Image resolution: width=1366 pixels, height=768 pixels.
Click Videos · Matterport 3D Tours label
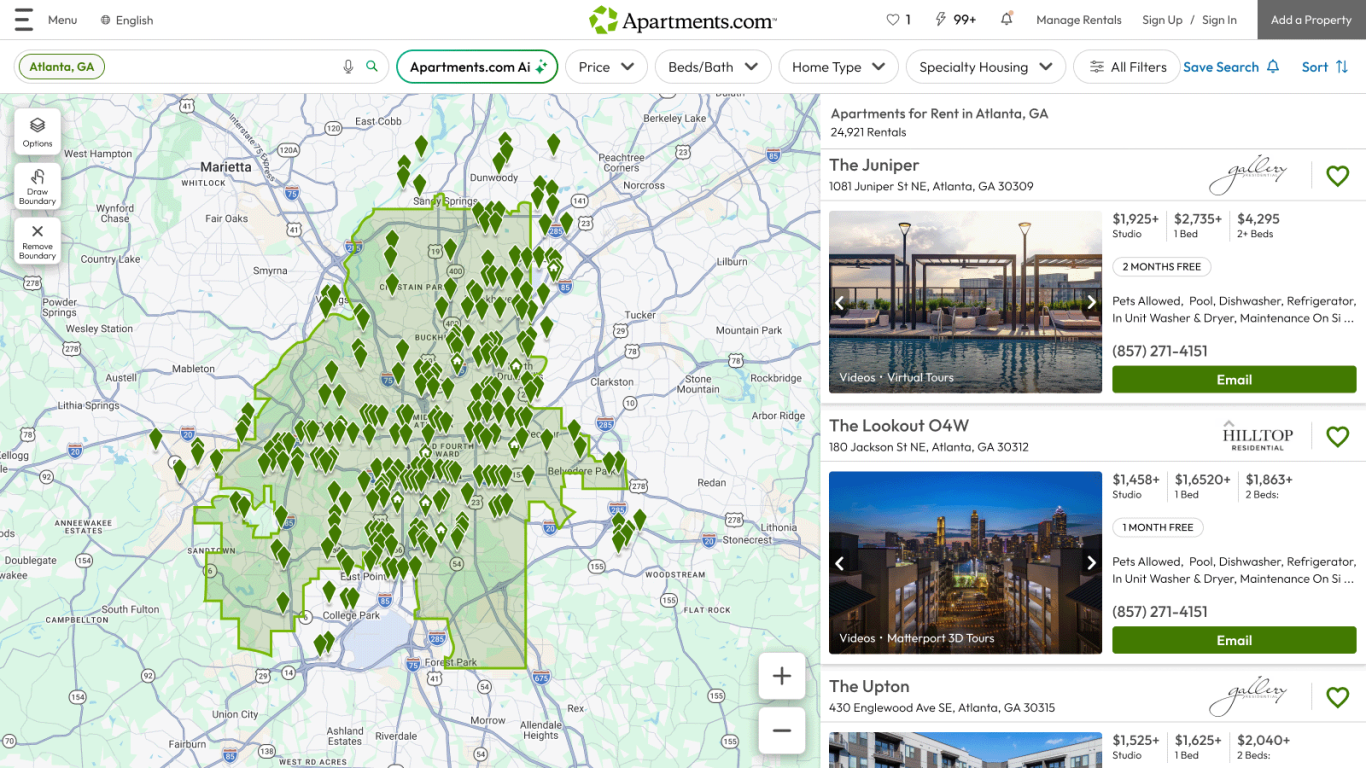(917, 638)
